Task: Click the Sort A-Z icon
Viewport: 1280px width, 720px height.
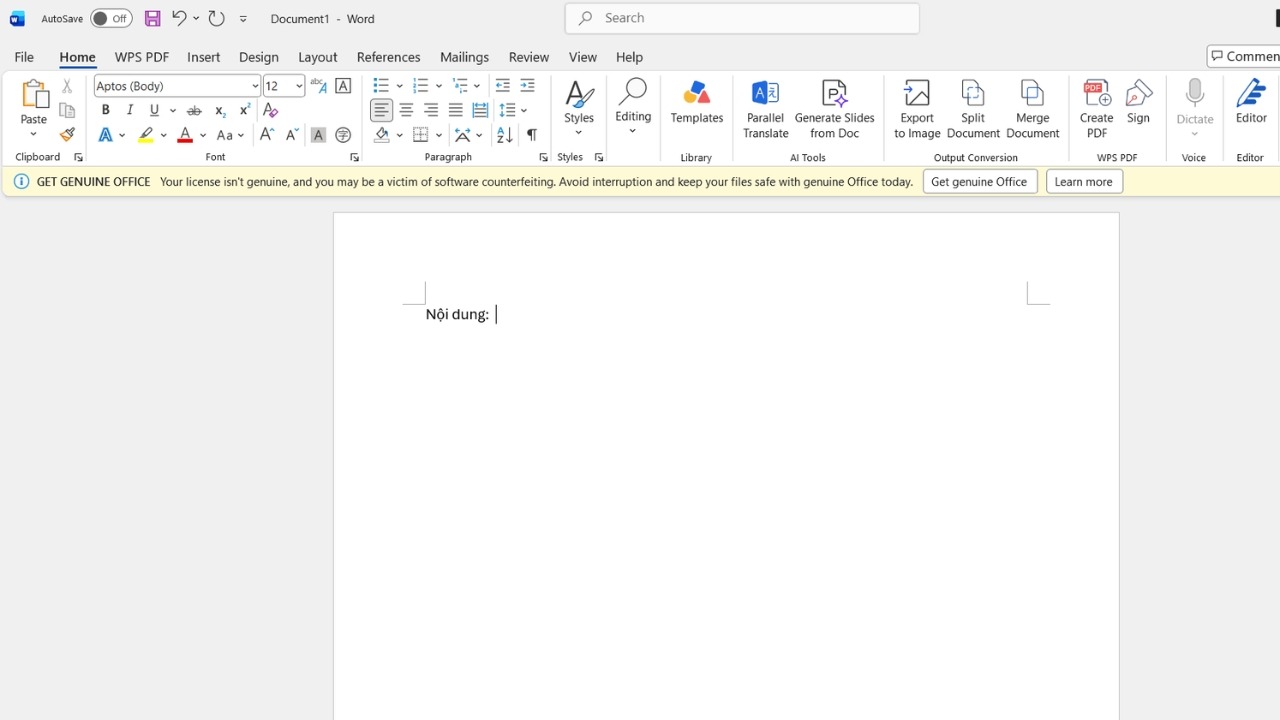Action: point(504,135)
